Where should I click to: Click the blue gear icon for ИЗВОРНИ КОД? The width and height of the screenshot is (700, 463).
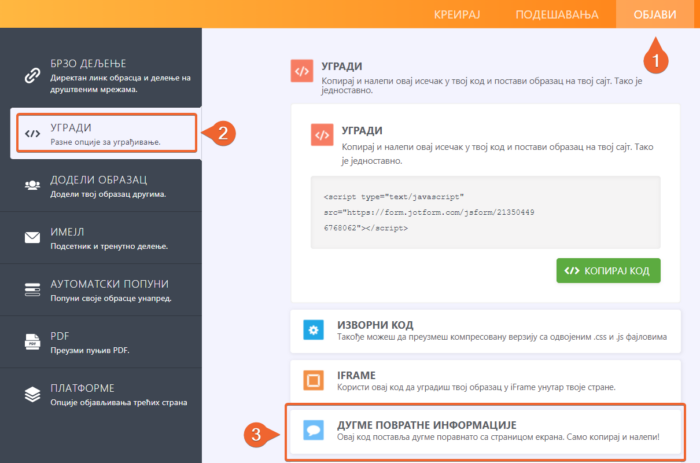click(313, 330)
